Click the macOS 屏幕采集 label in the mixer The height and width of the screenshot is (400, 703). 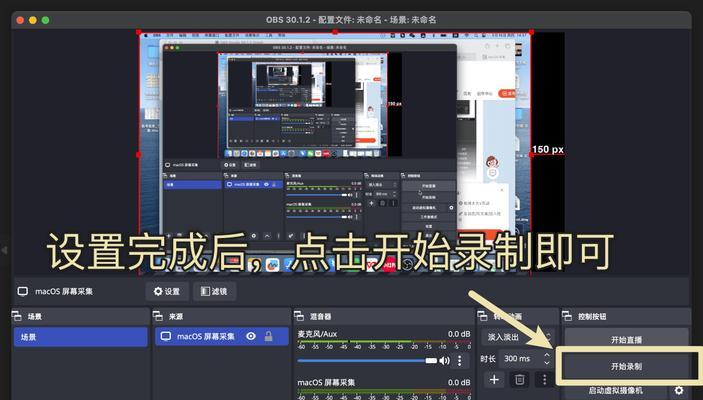tap(326, 383)
